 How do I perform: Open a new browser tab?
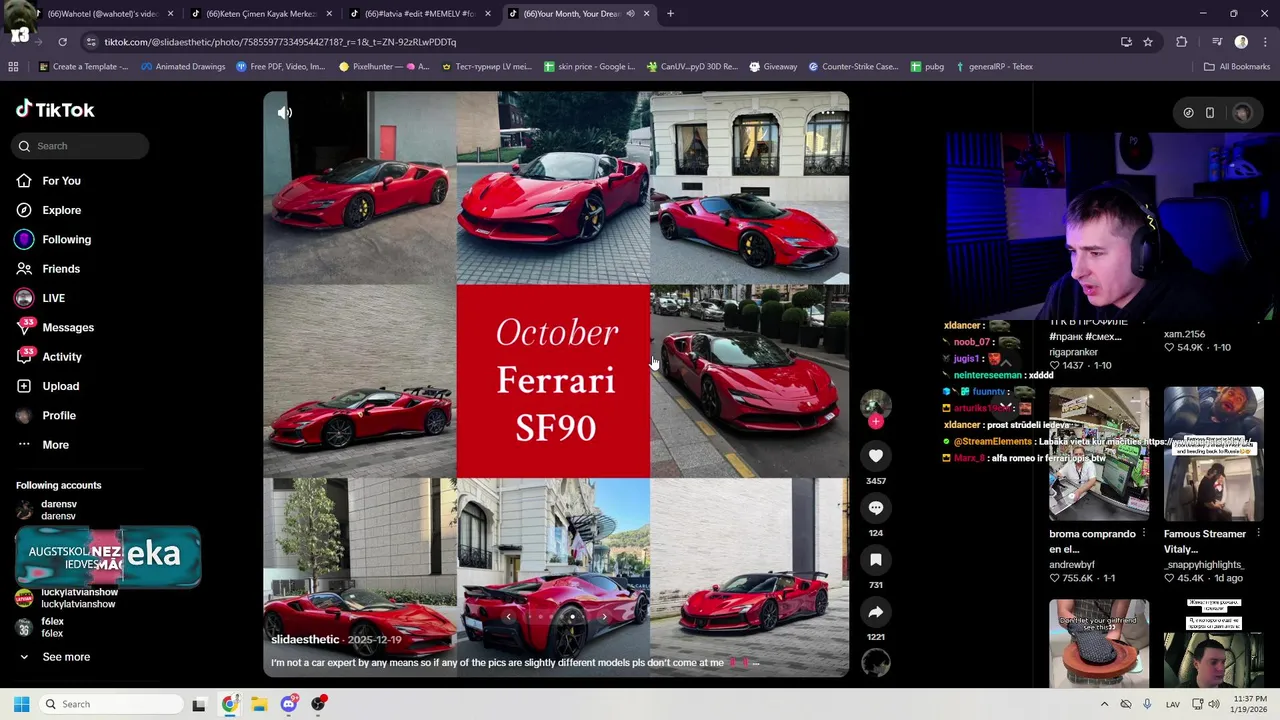(670, 14)
